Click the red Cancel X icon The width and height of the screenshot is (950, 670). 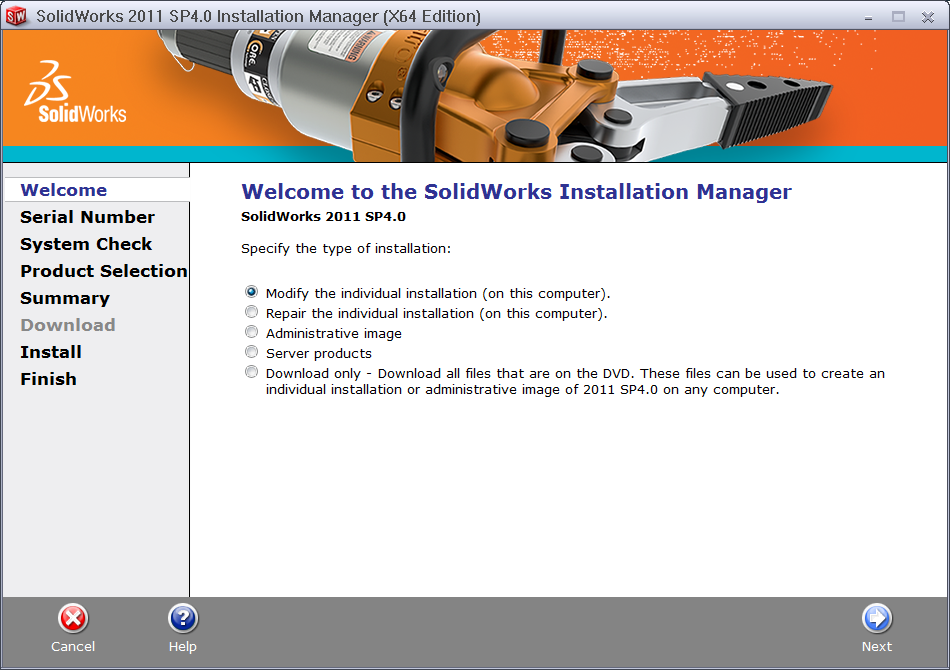coord(73,619)
